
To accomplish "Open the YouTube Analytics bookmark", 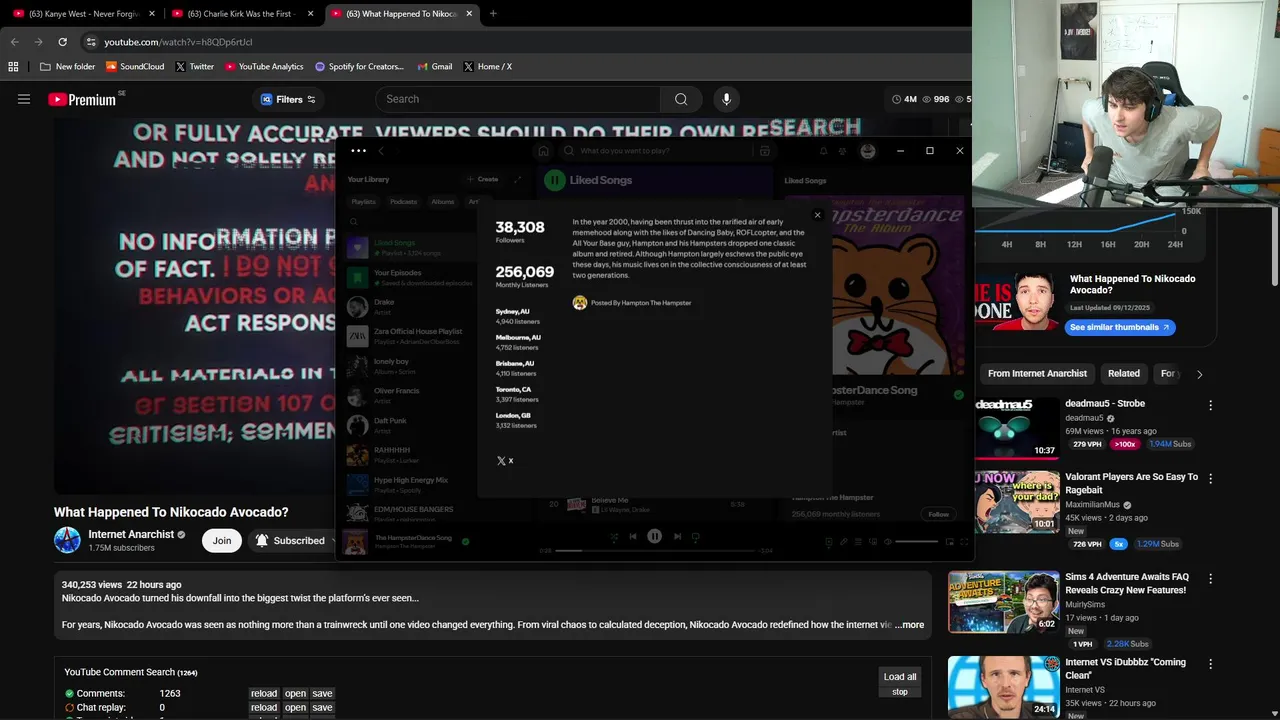I will click(x=264, y=67).
